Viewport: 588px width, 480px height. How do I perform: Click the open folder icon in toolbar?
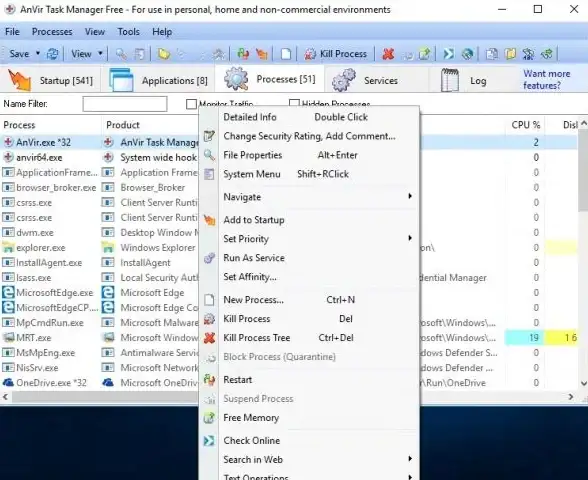tap(164, 54)
